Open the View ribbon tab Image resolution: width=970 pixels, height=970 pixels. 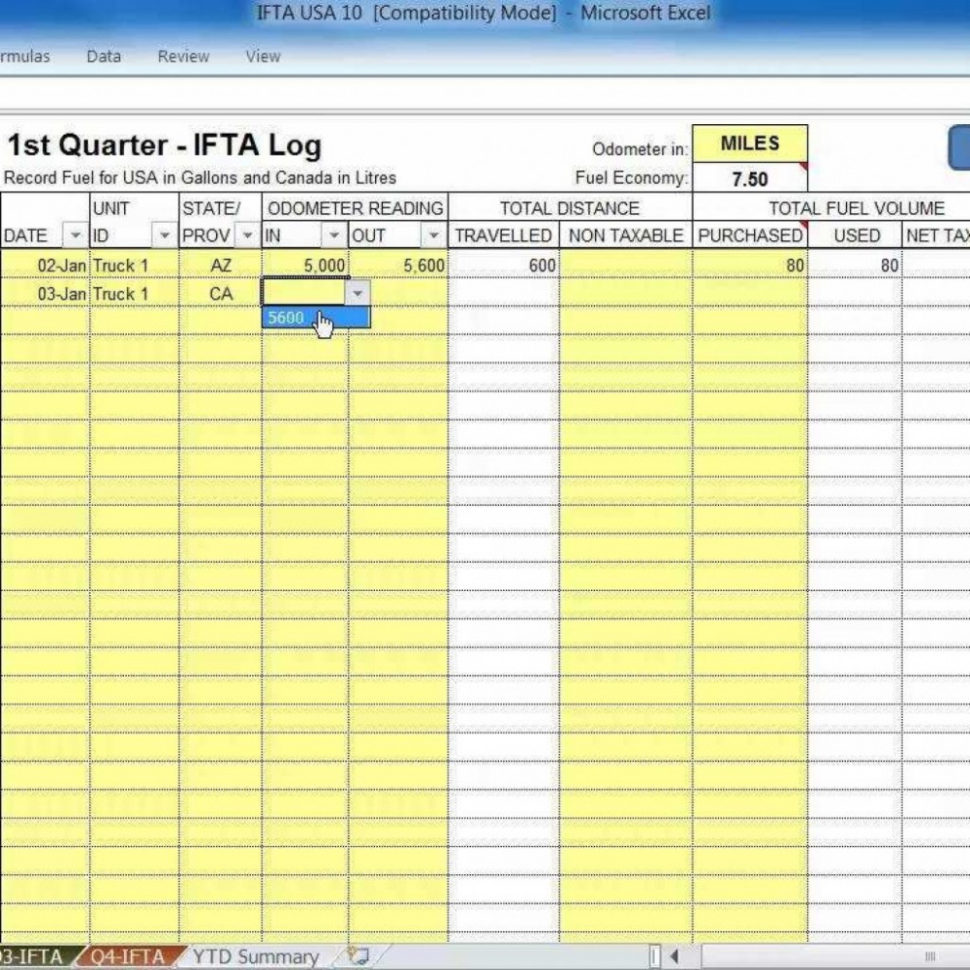pos(262,56)
